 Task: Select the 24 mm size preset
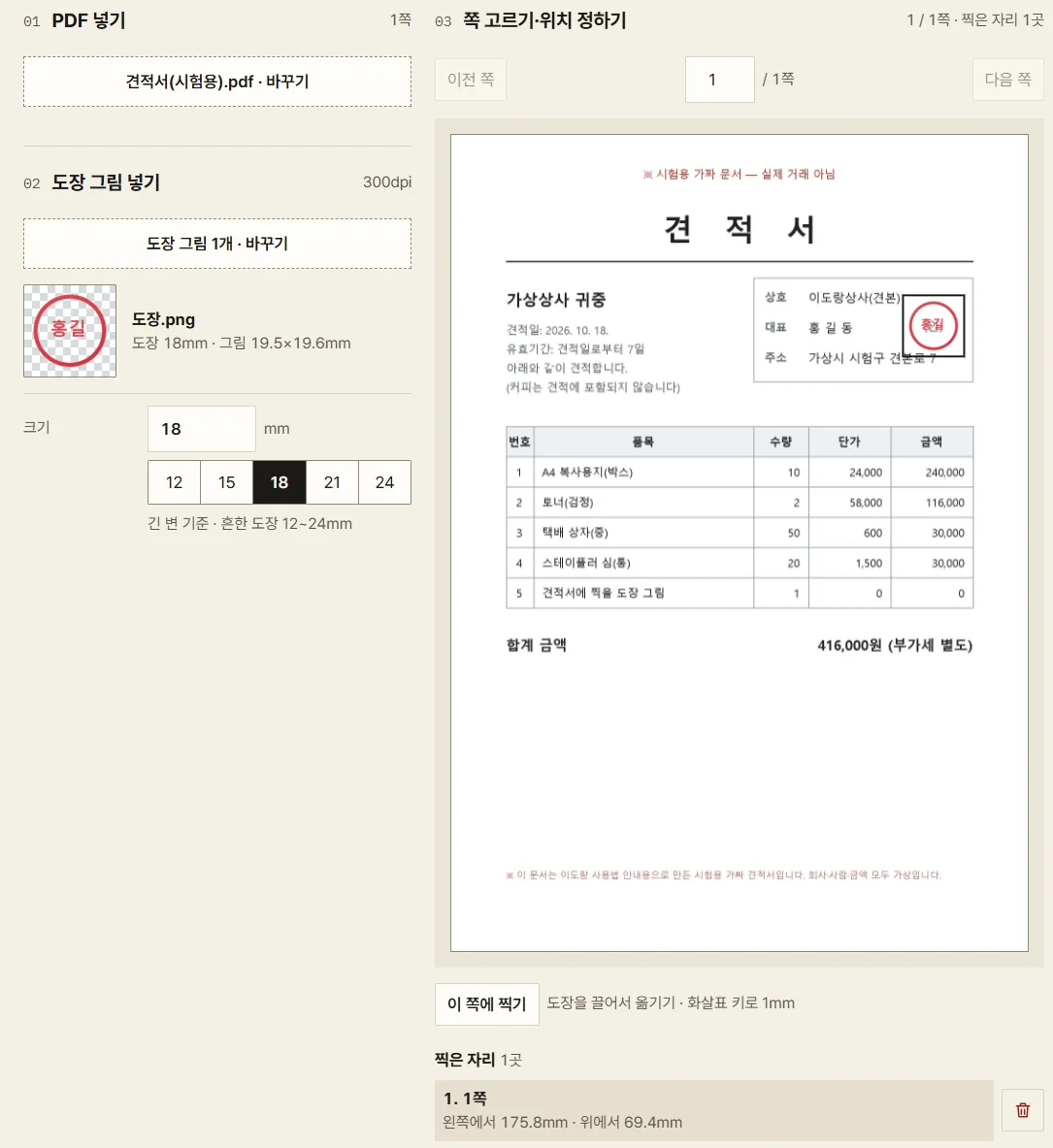[x=384, y=482]
